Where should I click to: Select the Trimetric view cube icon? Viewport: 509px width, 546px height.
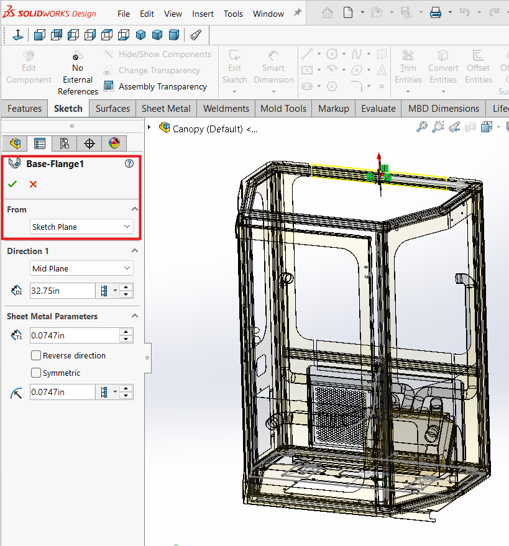click(157, 35)
